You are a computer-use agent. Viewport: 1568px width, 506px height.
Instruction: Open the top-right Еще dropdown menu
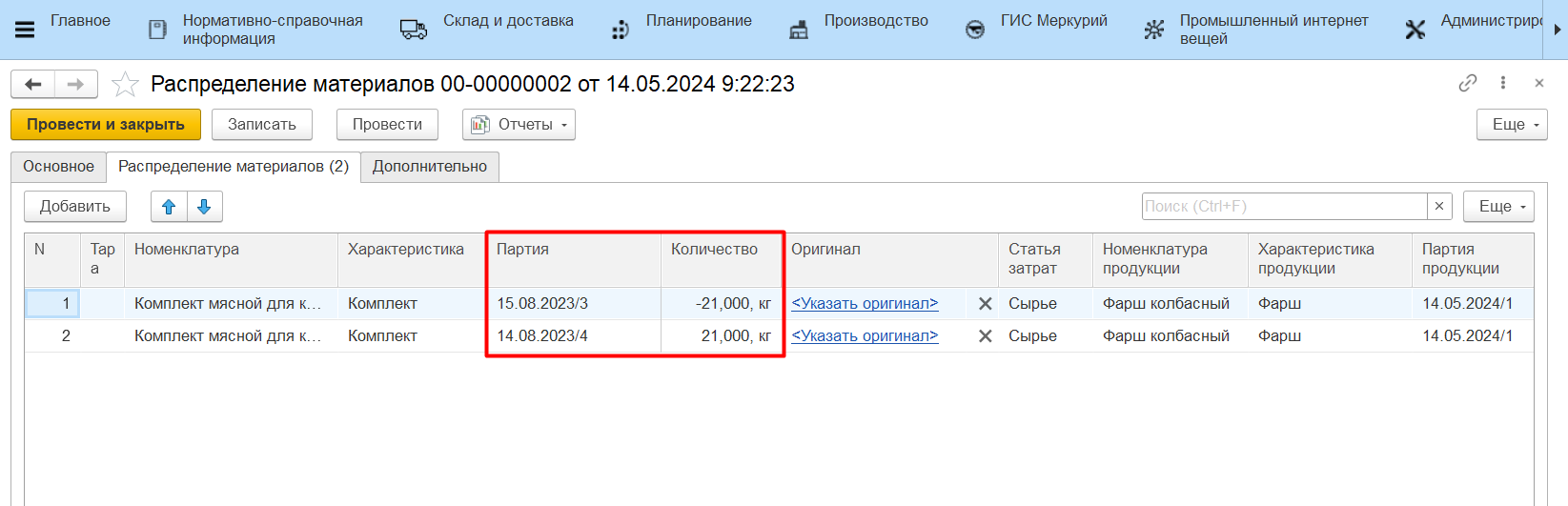[1512, 125]
